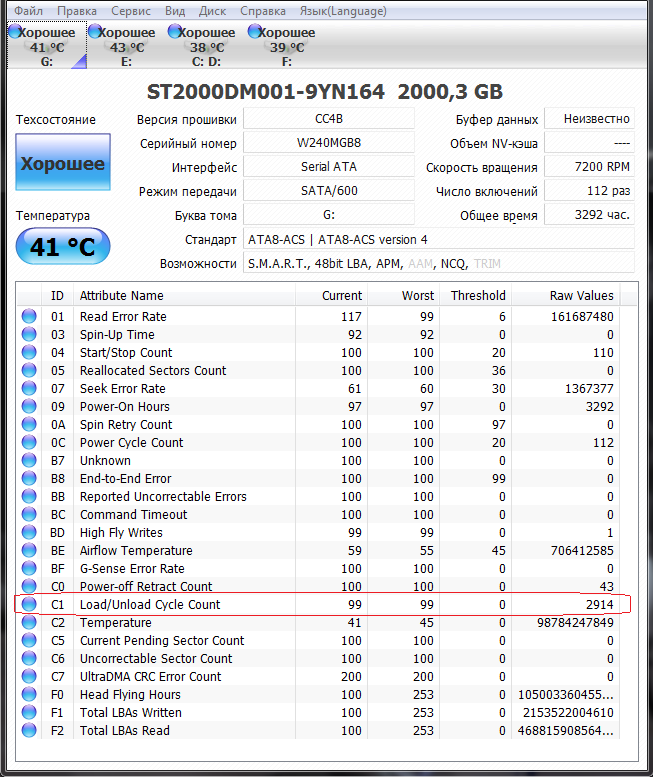Click status orb for Current Pending Sector Count
This screenshot has width=653, height=777.
(x=29, y=640)
